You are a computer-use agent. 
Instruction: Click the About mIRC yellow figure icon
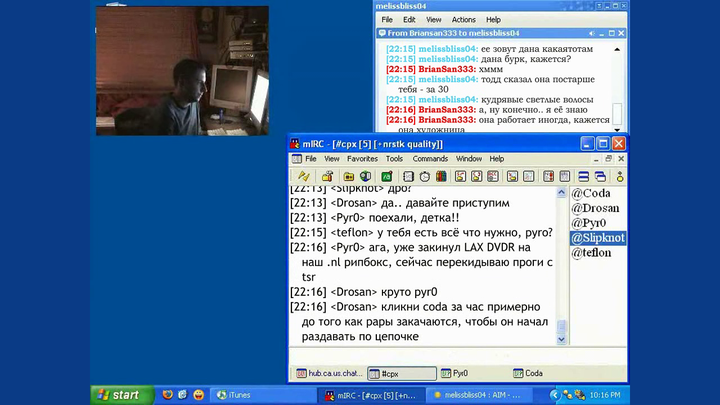pyautogui.click(x=620, y=176)
